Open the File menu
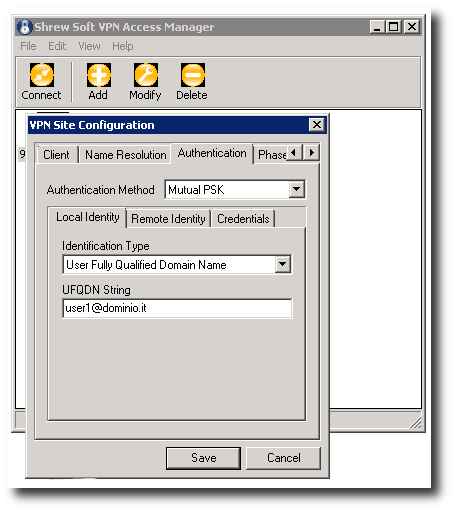The image size is (454, 511). [28, 46]
